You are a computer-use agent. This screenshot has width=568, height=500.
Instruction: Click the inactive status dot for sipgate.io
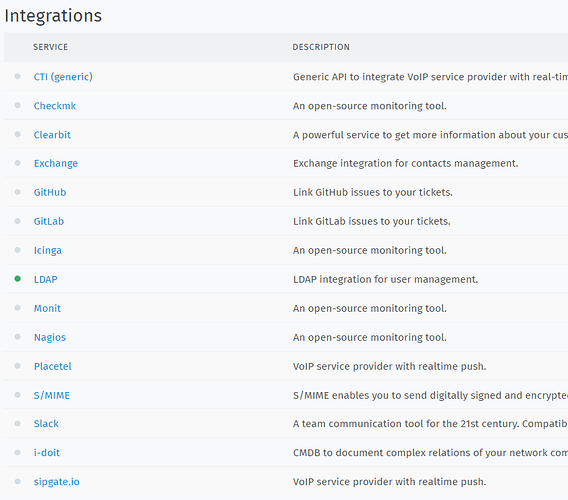17,481
